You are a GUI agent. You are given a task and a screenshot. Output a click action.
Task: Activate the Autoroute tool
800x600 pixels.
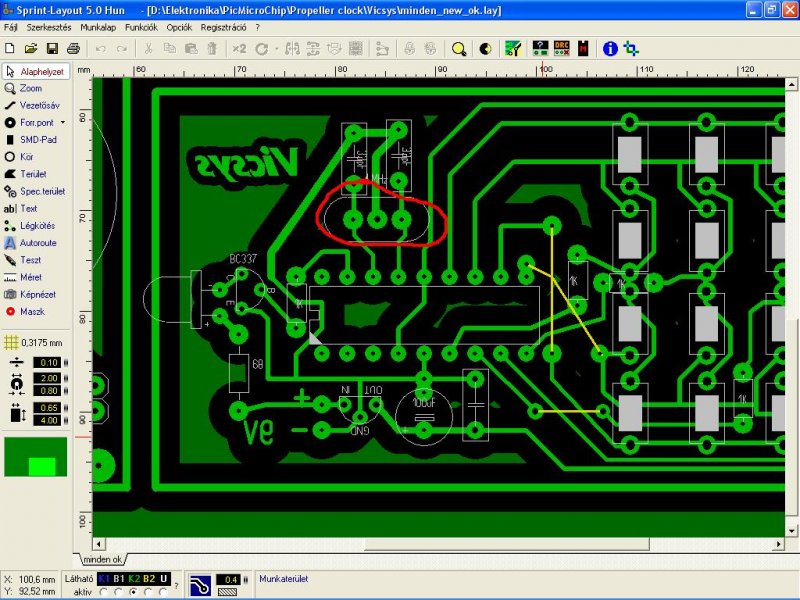[35, 243]
